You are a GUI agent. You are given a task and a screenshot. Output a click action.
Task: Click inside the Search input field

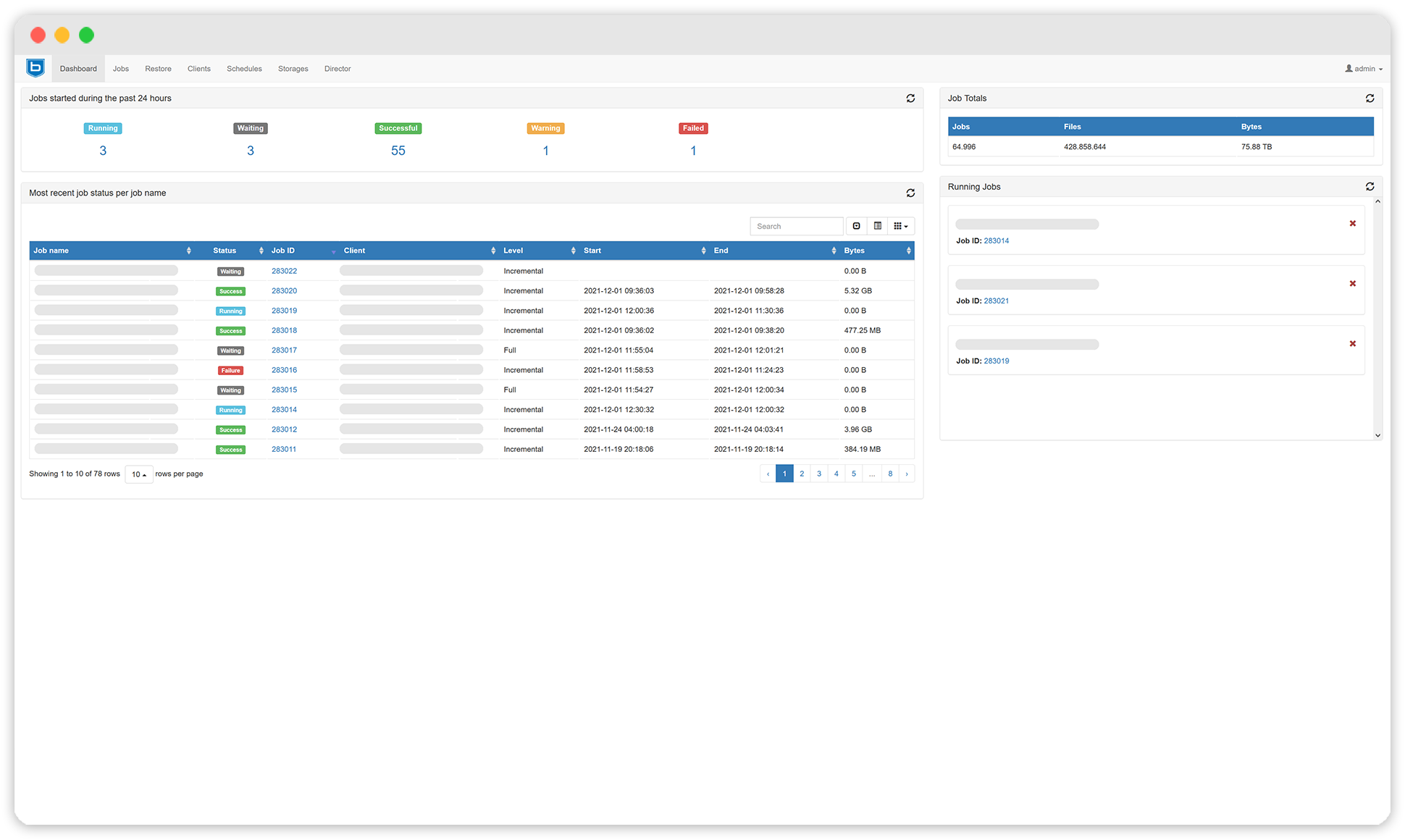pyautogui.click(x=796, y=225)
